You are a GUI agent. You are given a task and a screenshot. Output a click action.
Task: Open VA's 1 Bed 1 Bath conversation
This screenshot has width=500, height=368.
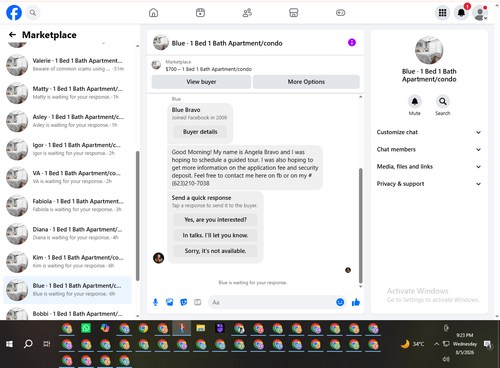point(68,177)
